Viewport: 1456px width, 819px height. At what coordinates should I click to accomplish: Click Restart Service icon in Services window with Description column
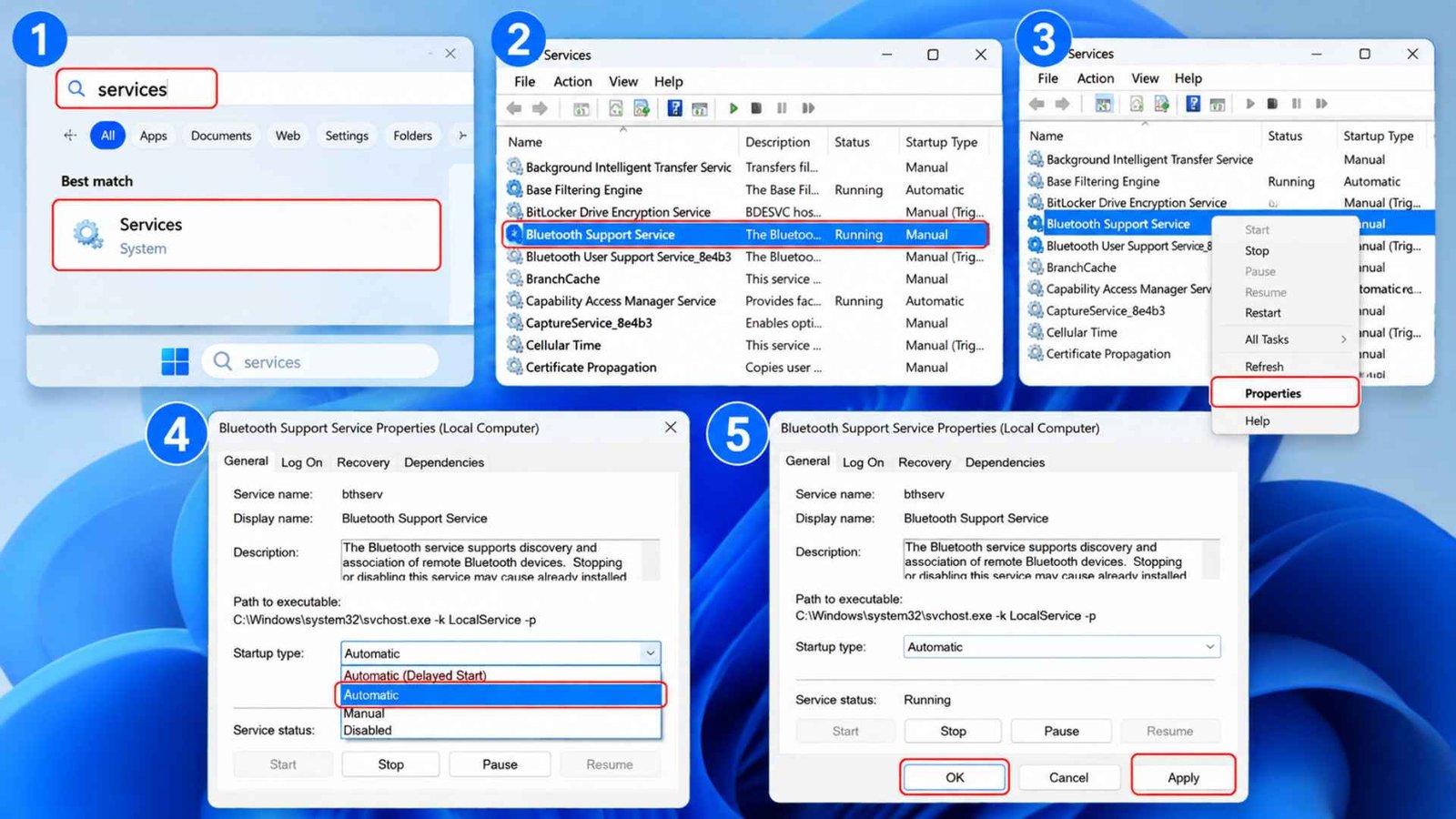click(x=808, y=108)
